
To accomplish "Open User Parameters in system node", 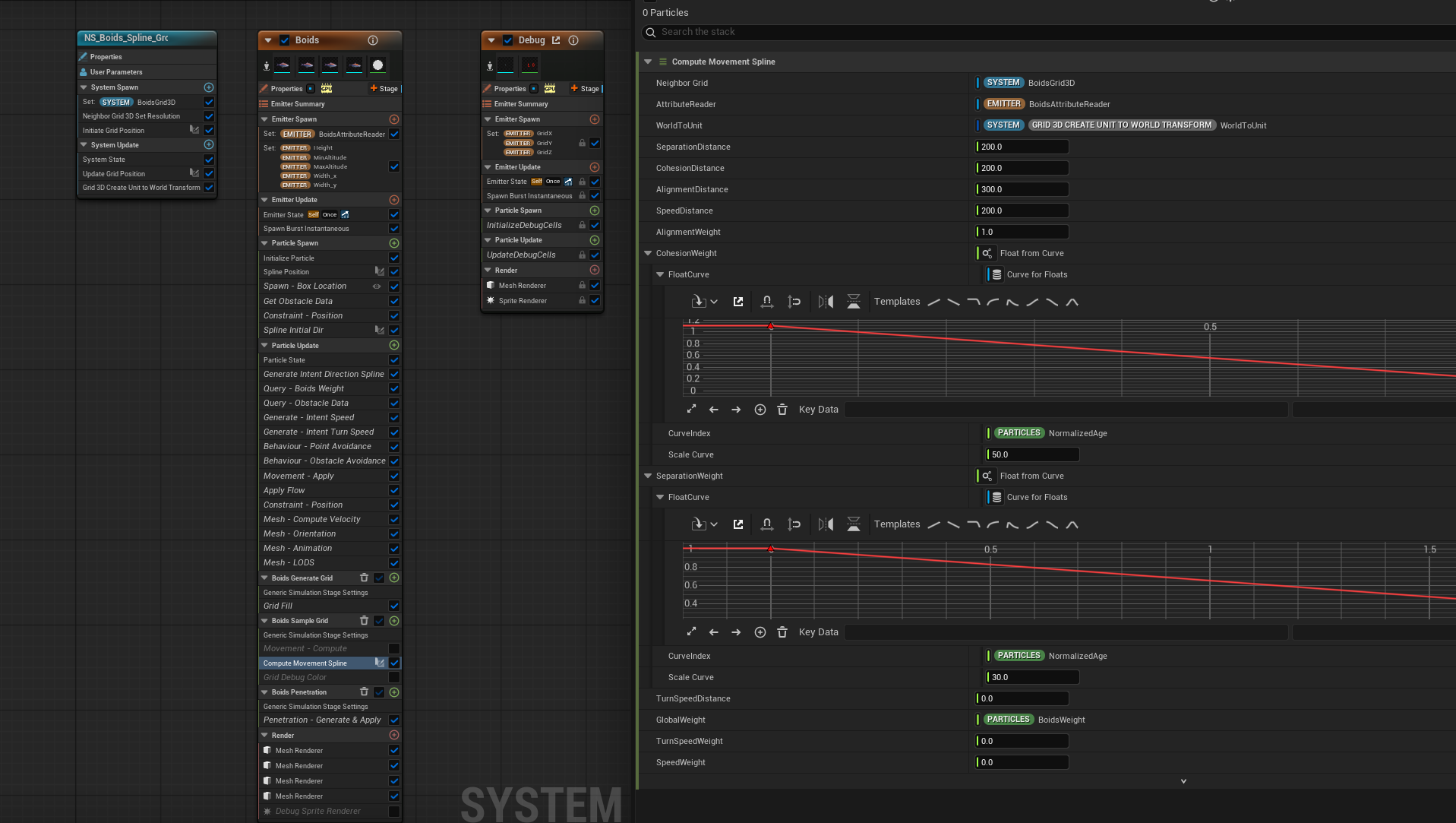I will pos(116,72).
